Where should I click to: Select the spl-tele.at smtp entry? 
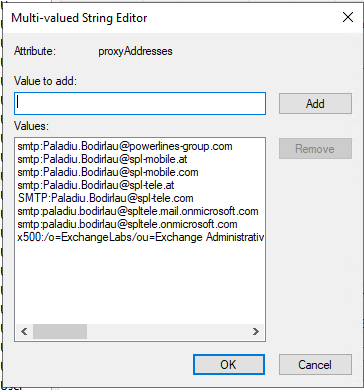pyautogui.click(x=96, y=185)
